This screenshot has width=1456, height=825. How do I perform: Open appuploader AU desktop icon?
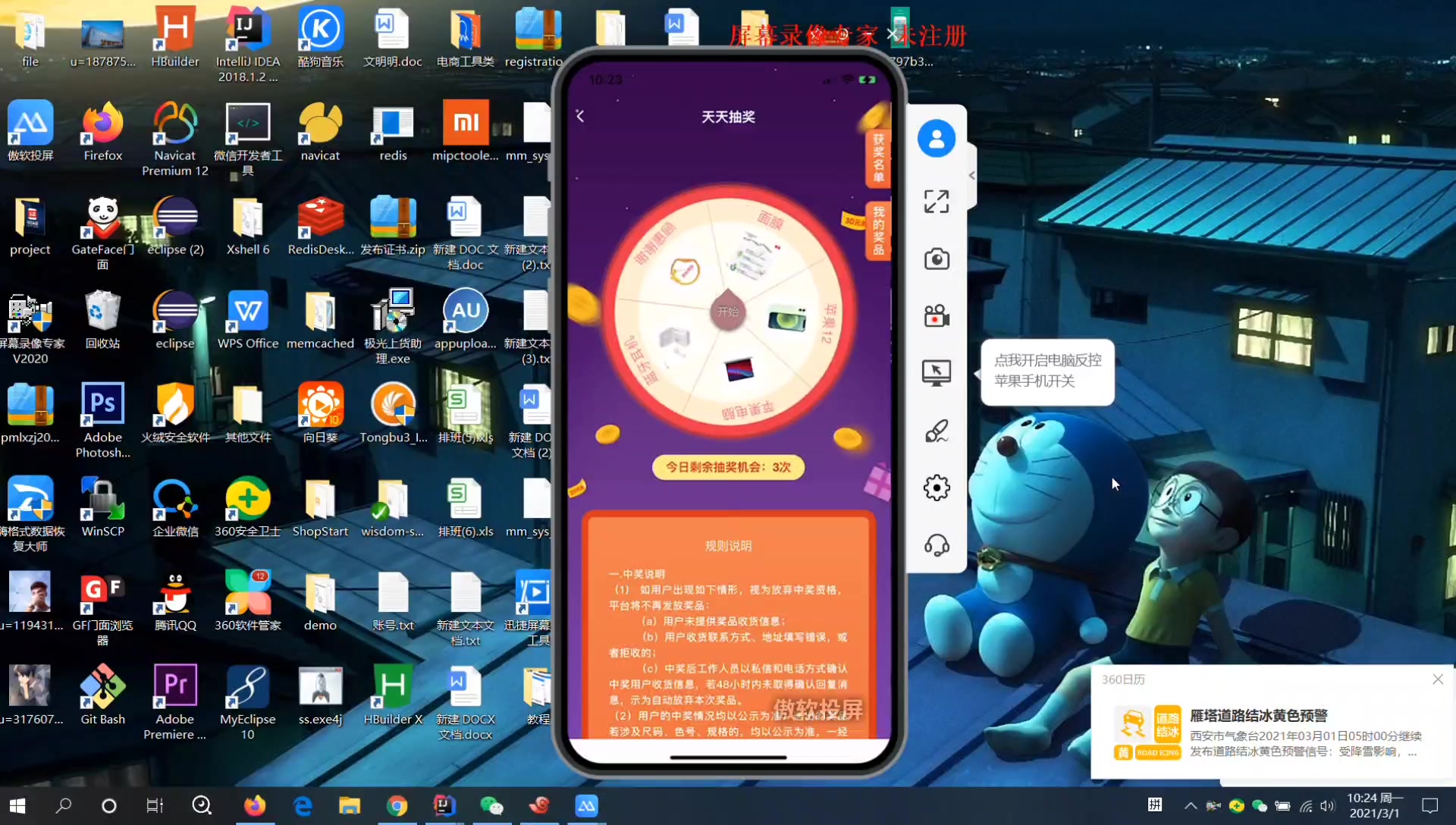[x=466, y=320]
